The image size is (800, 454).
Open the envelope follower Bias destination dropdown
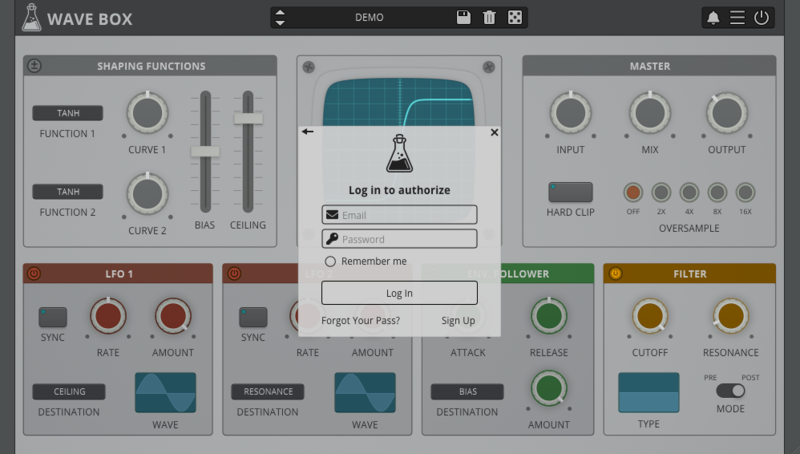click(x=467, y=392)
